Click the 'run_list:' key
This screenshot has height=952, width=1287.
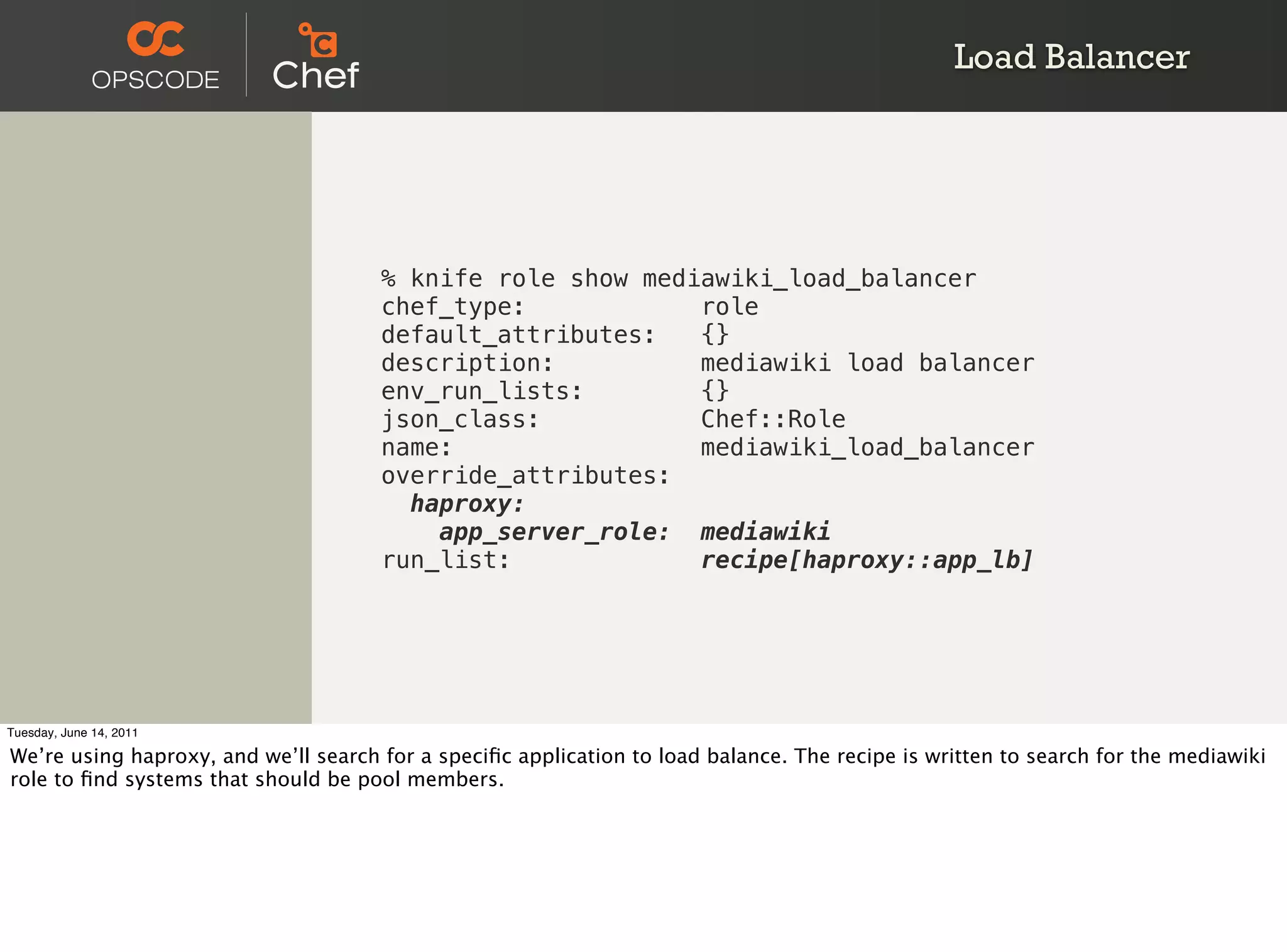pos(446,560)
